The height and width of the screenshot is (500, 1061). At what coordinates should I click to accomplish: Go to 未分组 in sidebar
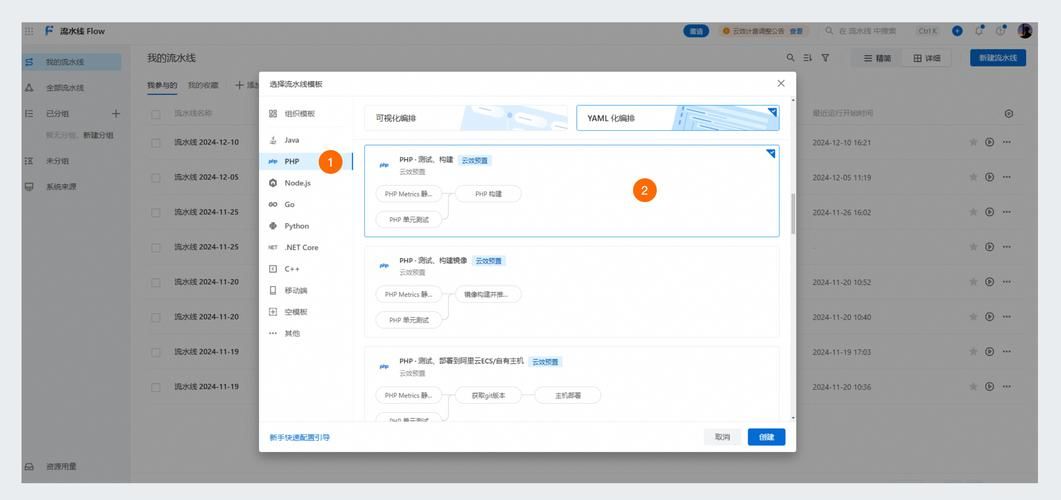click(x=58, y=161)
